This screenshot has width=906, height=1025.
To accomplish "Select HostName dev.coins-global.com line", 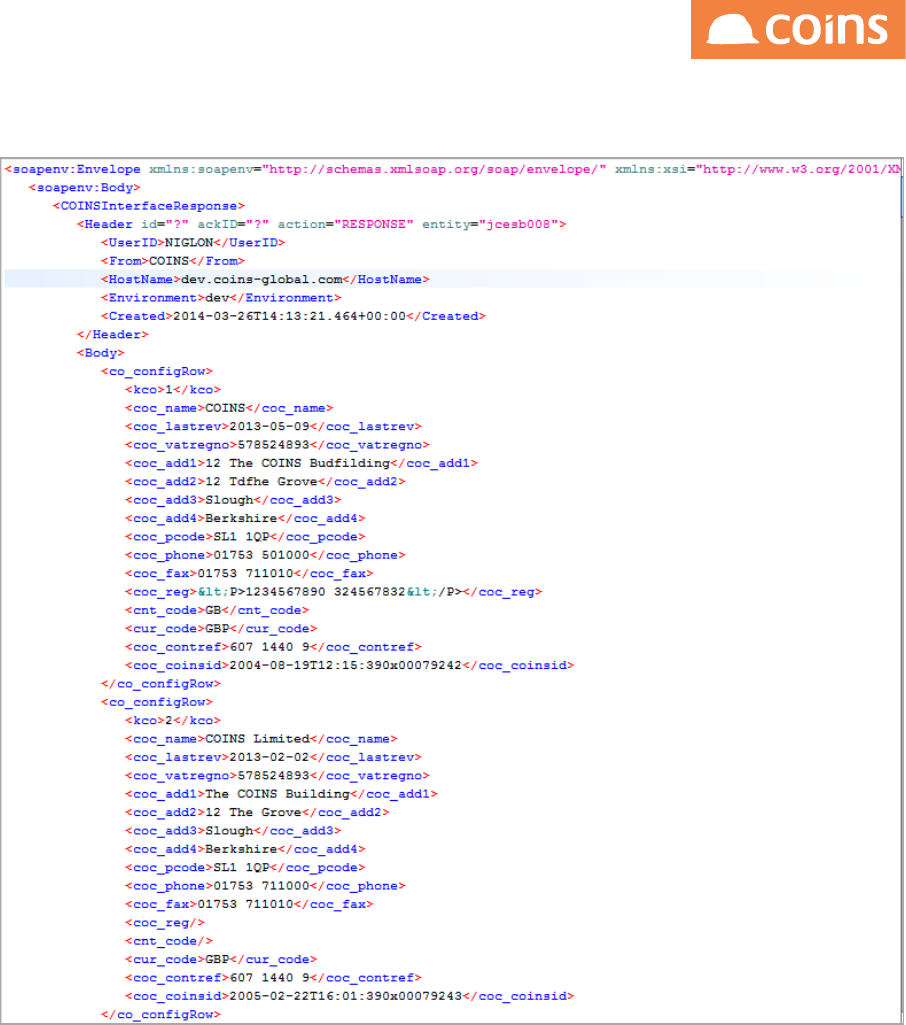I will pos(265,279).
